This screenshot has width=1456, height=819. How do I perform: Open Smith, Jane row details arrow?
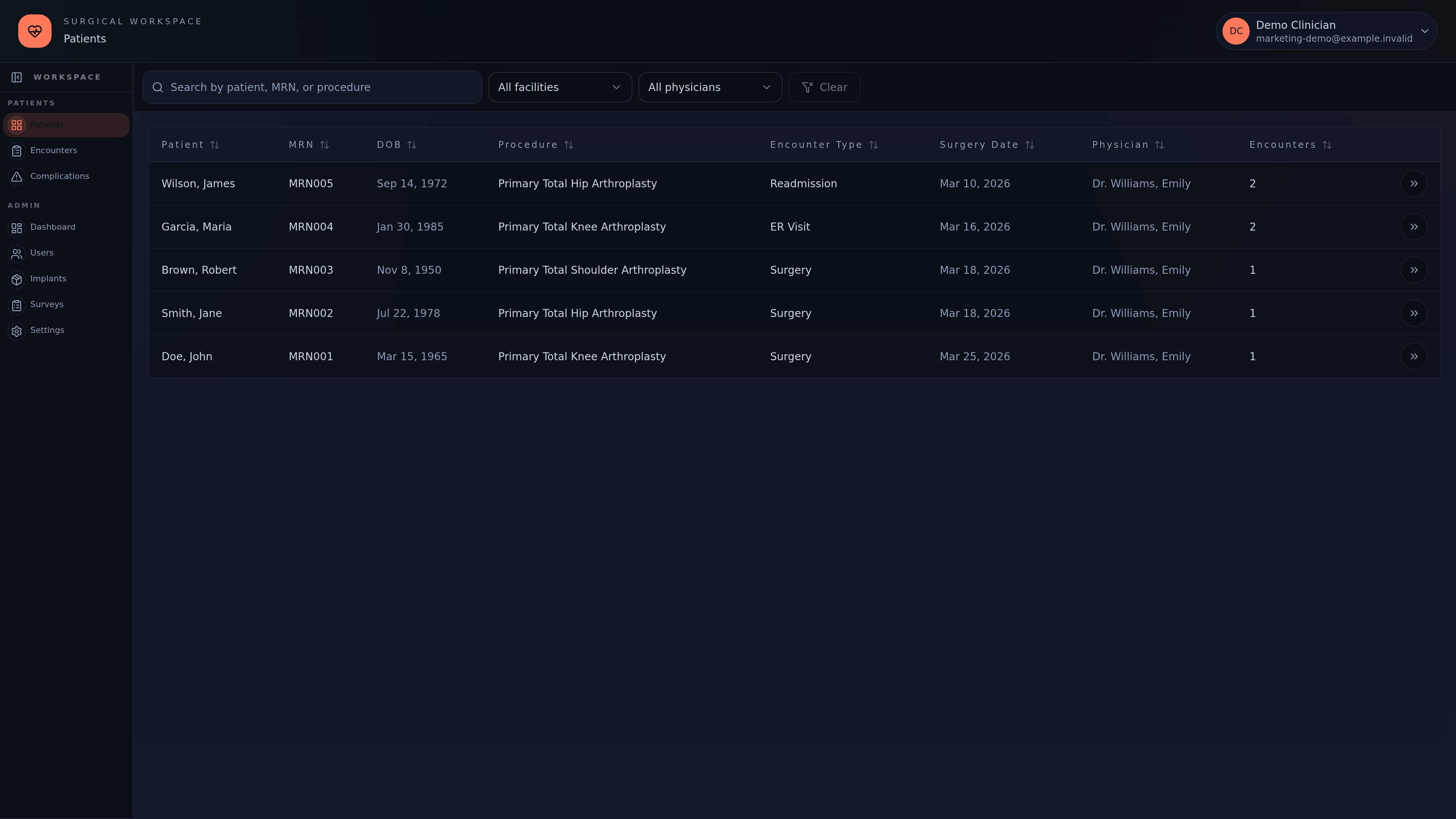coord(1414,313)
